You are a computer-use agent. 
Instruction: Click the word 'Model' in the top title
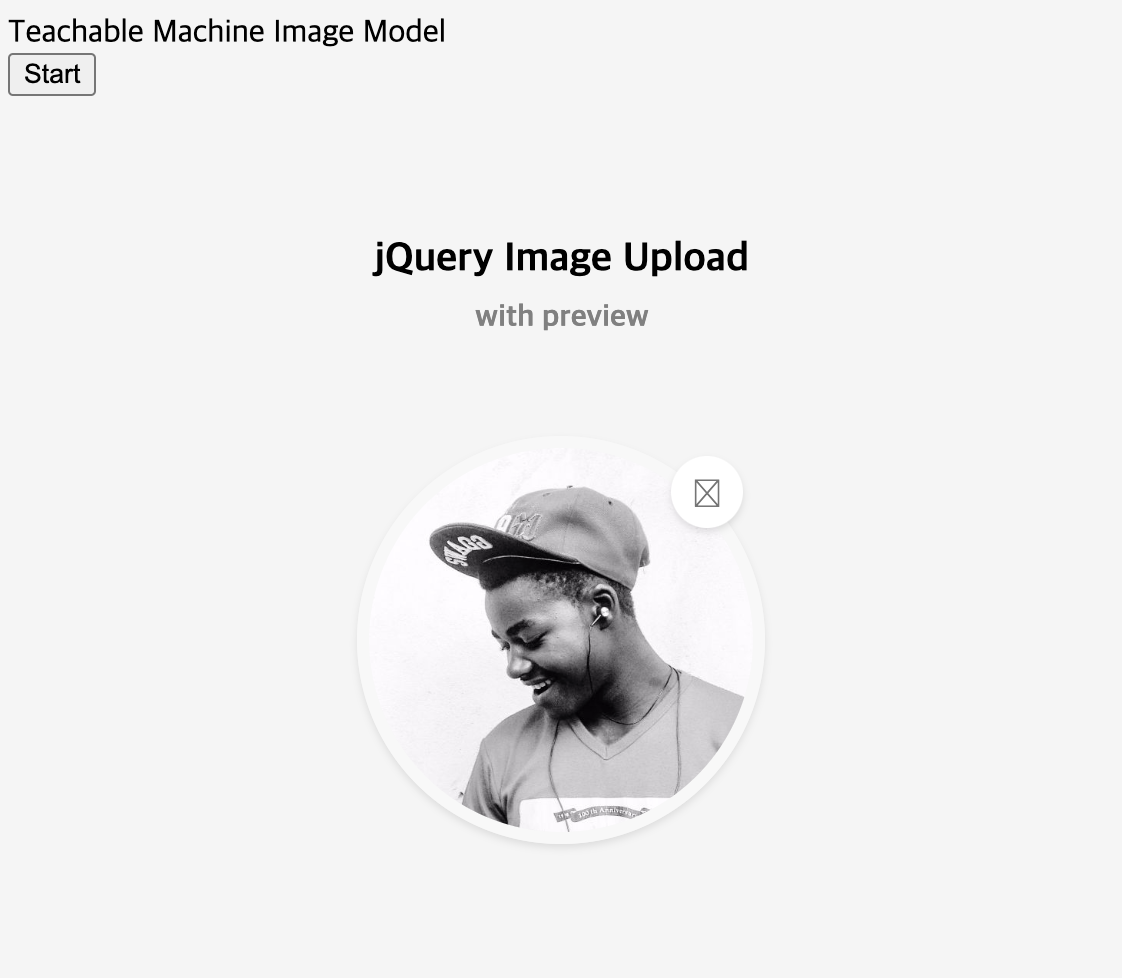pos(404,31)
